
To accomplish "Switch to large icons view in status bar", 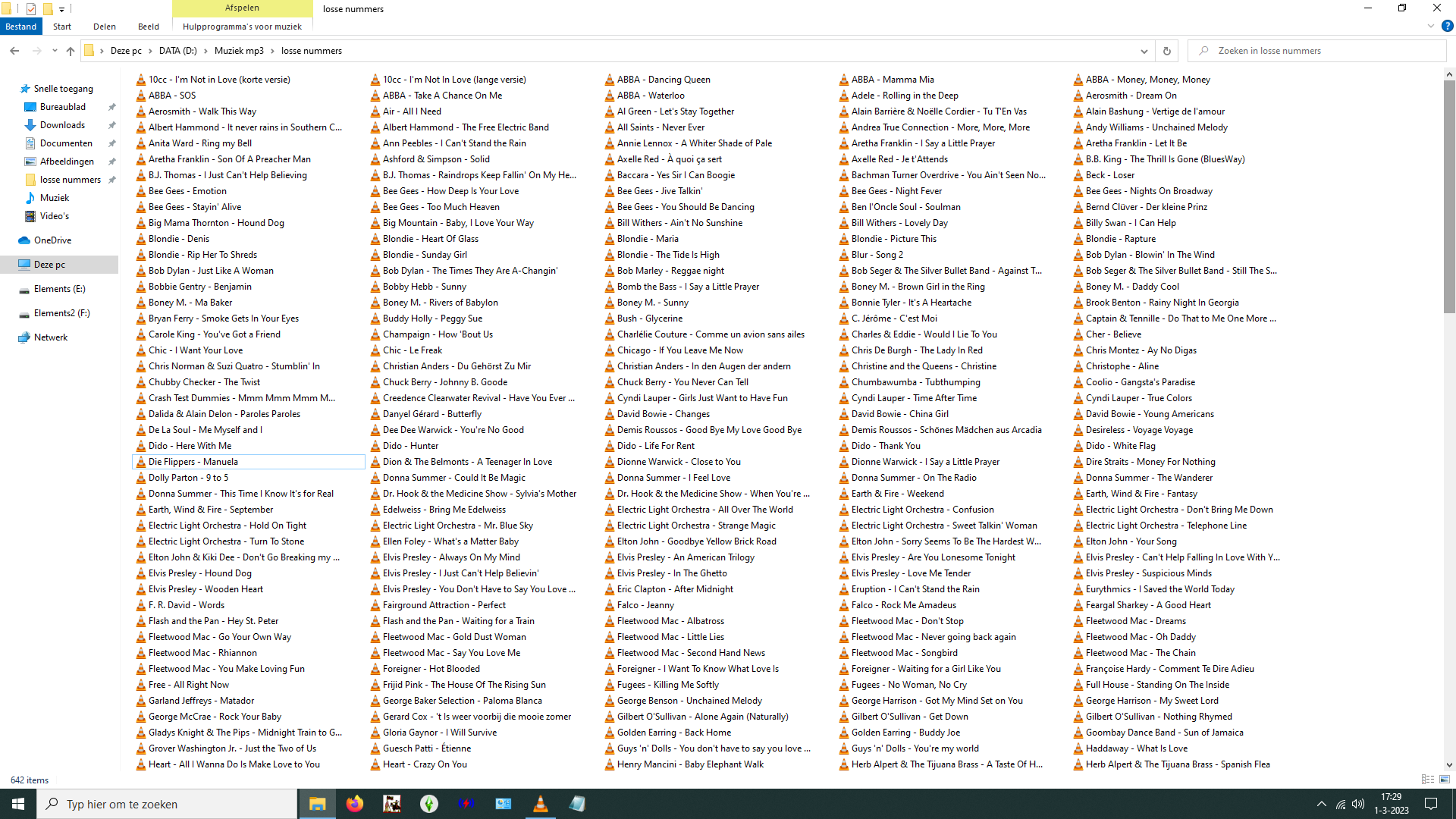I will (1445, 780).
